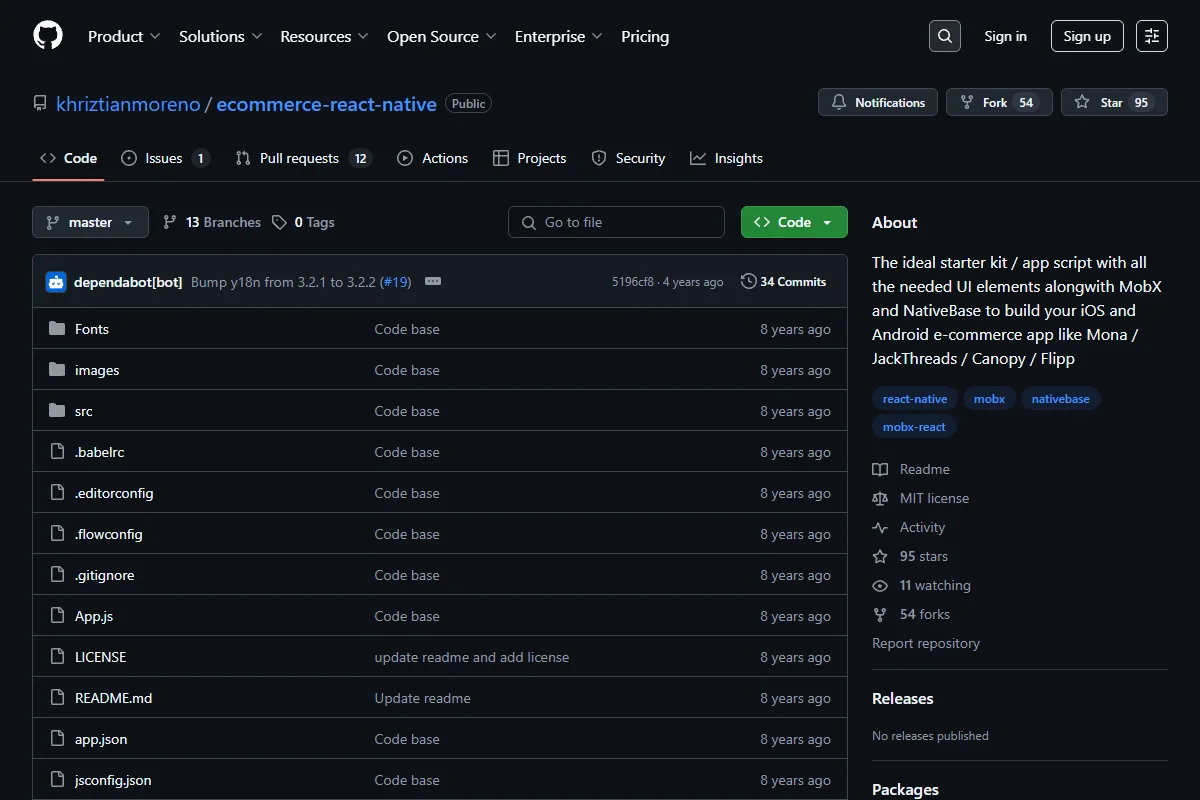The height and width of the screenshot is (800, 1200).
Task: Open the search magnifier icon button
Action: pyautogui.click(x=944, y=36)
